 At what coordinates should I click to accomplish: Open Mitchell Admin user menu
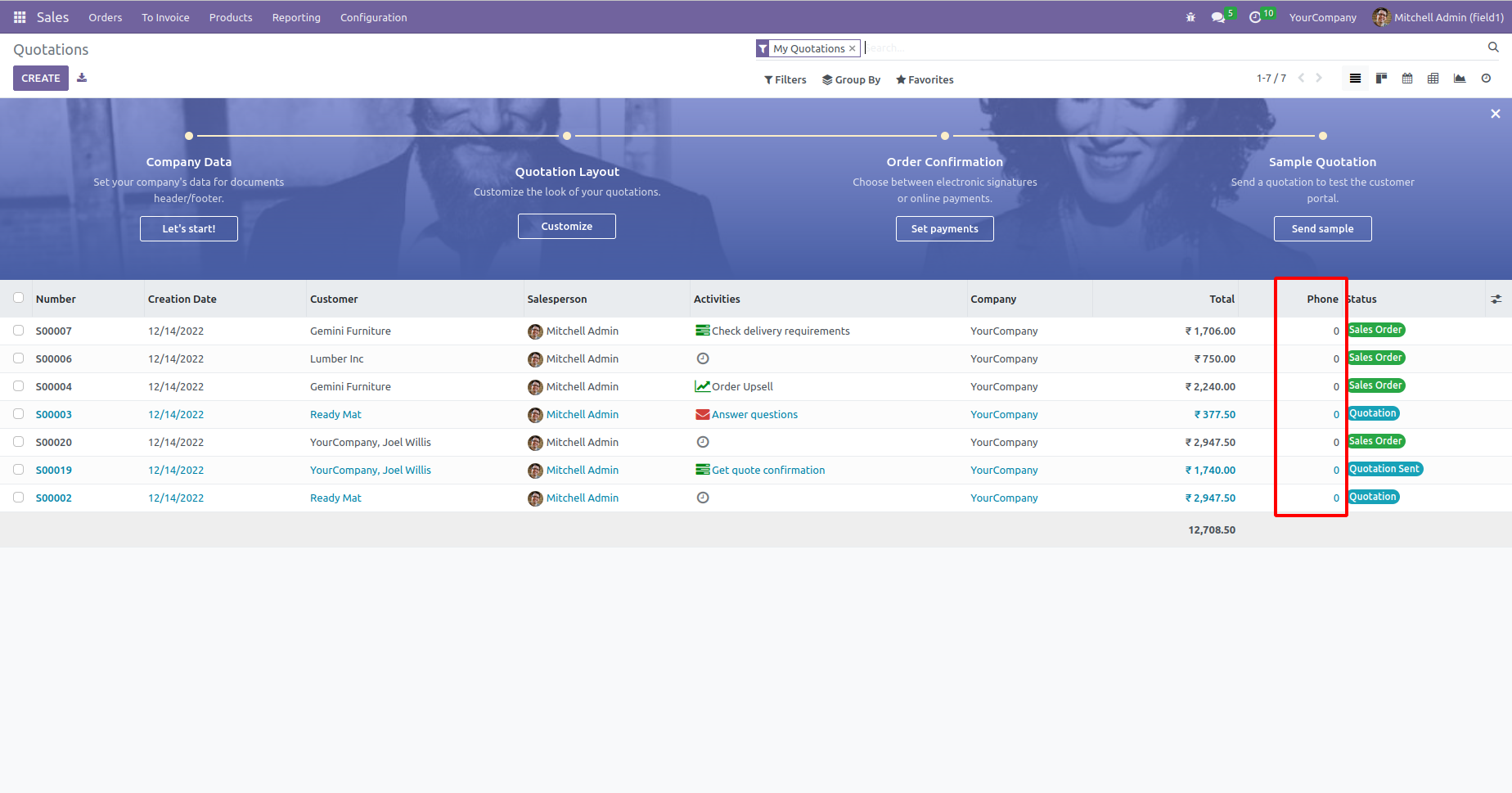point(1438,17)
